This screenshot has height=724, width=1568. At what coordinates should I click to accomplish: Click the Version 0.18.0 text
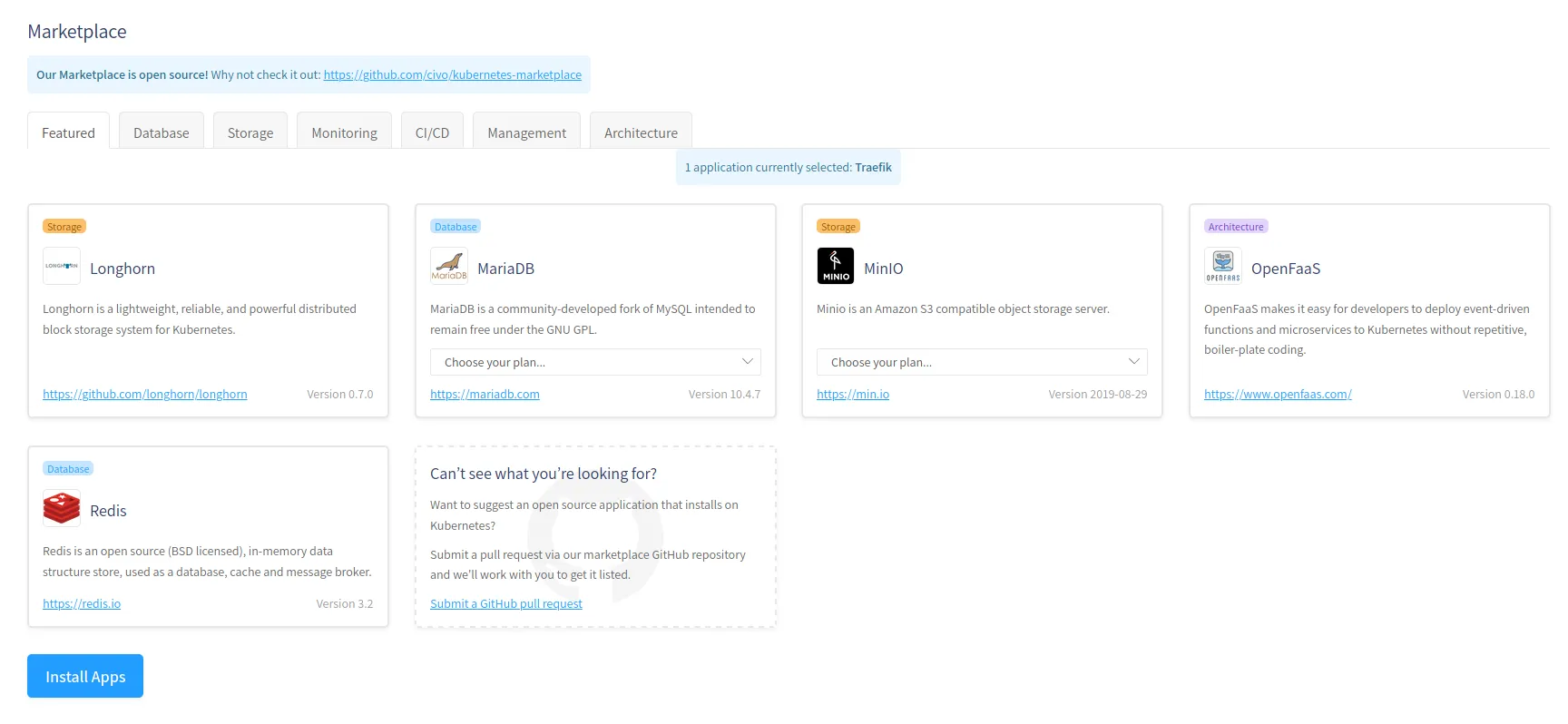pyautogui.click(x=1498, y=394)
